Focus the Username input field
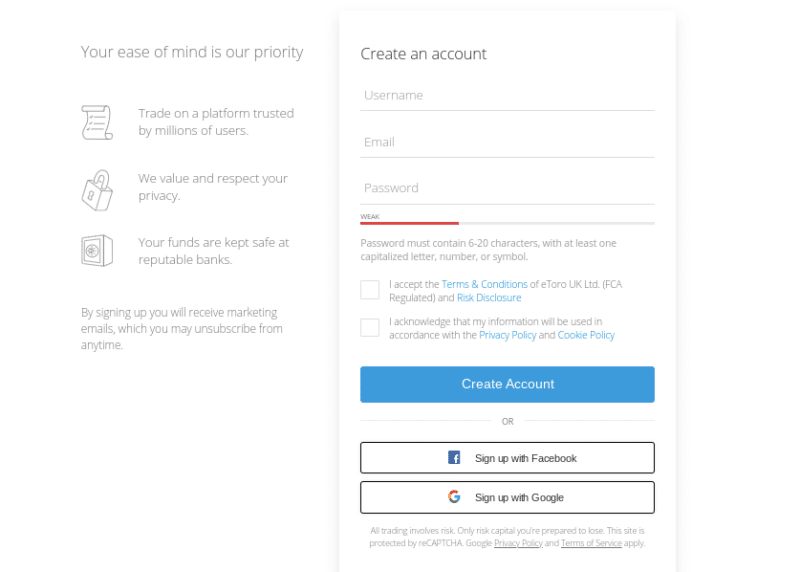Screen dimensions: 800x572 (507, 95)
